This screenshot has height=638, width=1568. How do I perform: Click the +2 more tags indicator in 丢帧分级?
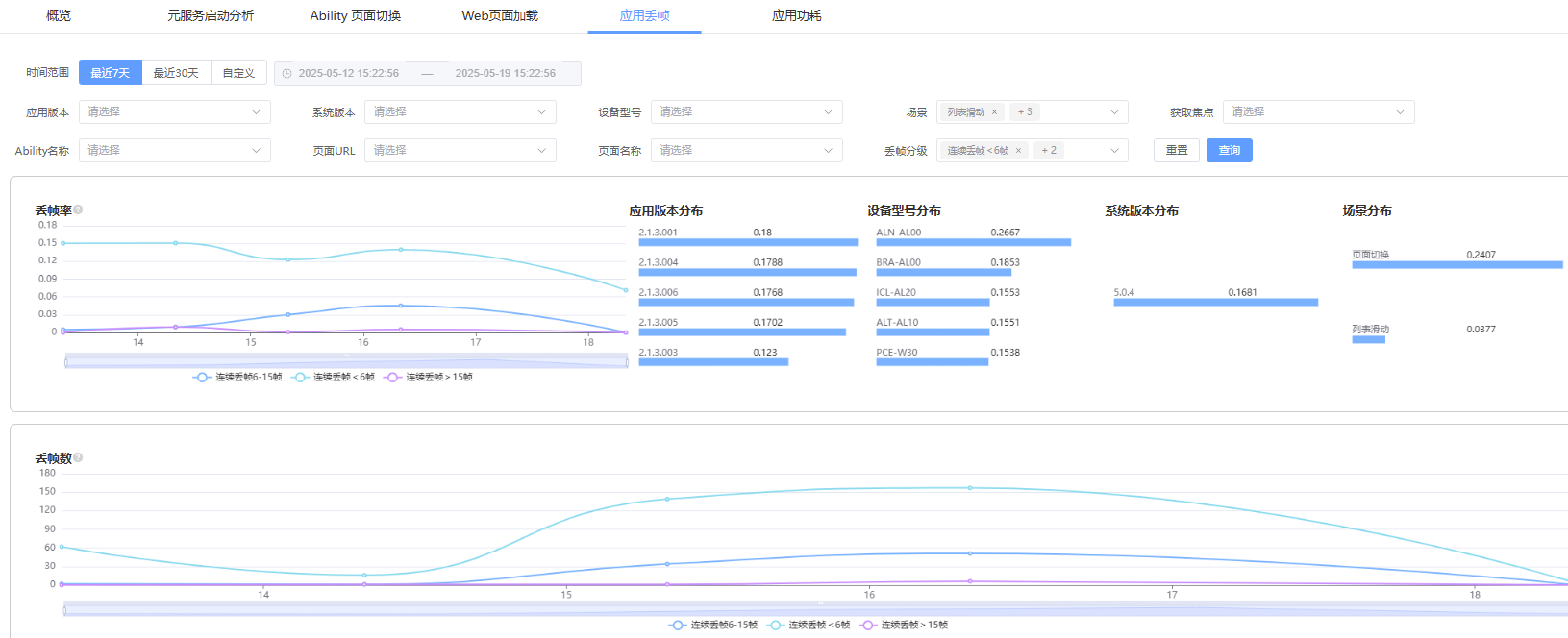click(x=1049, y=151)
